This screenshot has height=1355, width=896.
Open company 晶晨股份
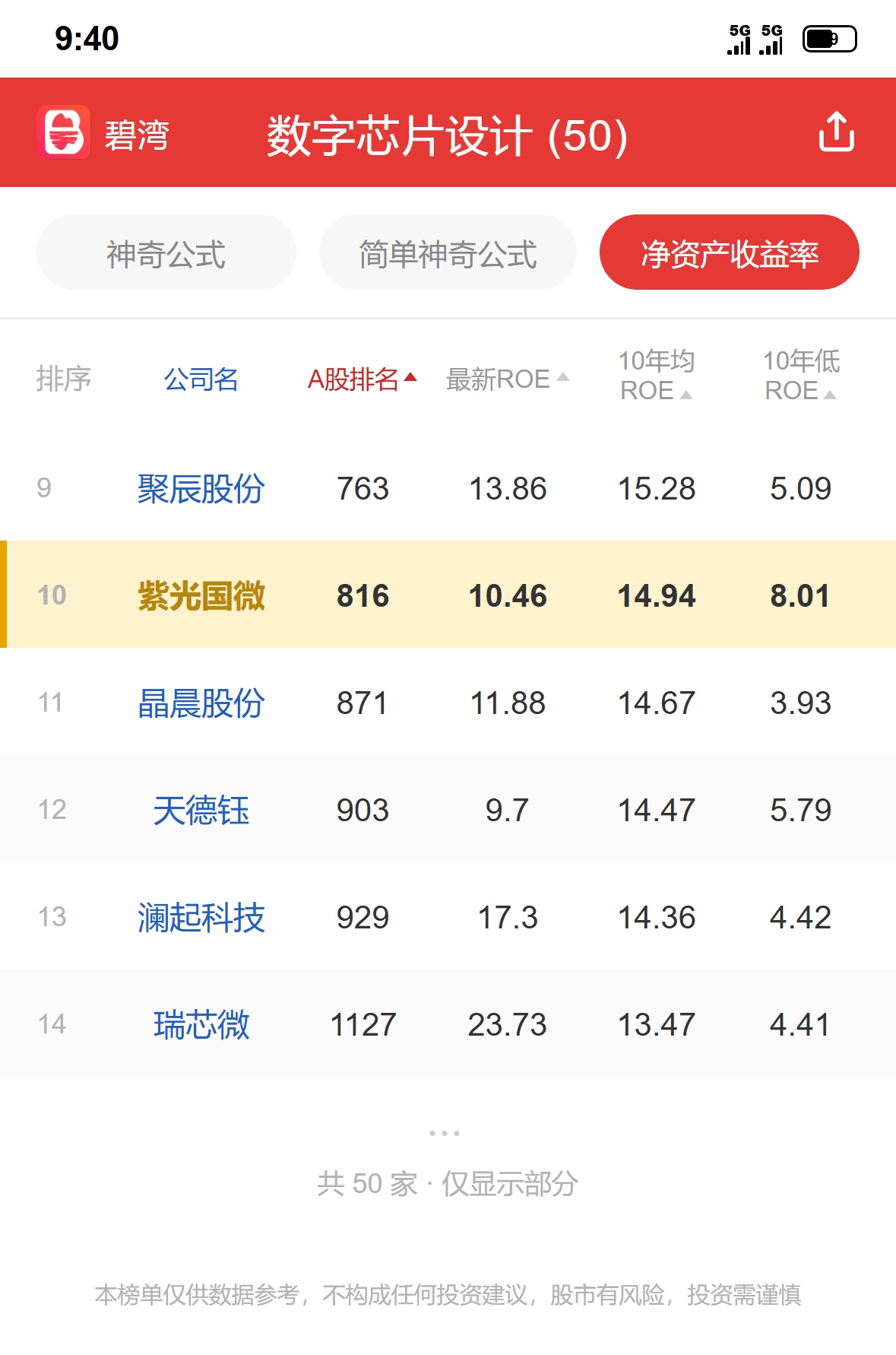[201, 703]
